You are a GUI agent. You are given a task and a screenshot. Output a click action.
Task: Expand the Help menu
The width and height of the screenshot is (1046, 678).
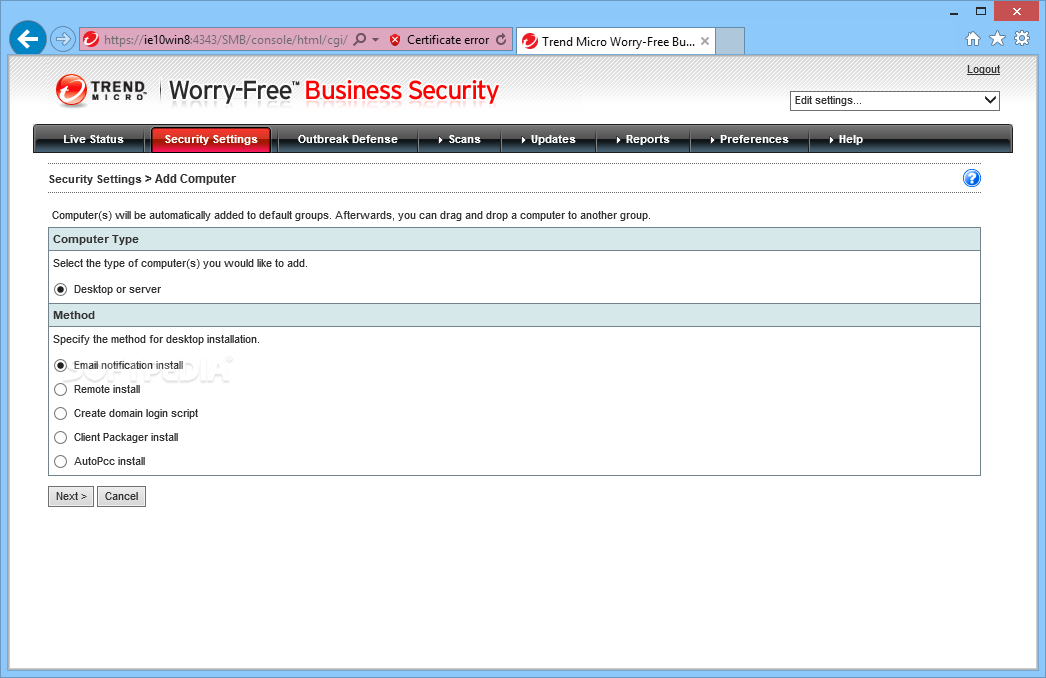point(846,139)
